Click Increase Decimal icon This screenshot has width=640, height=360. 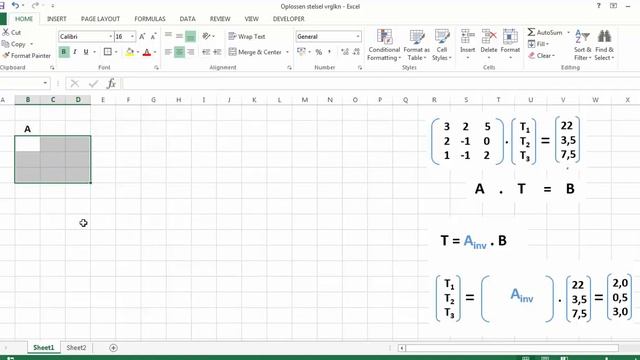tap(345, 52)
